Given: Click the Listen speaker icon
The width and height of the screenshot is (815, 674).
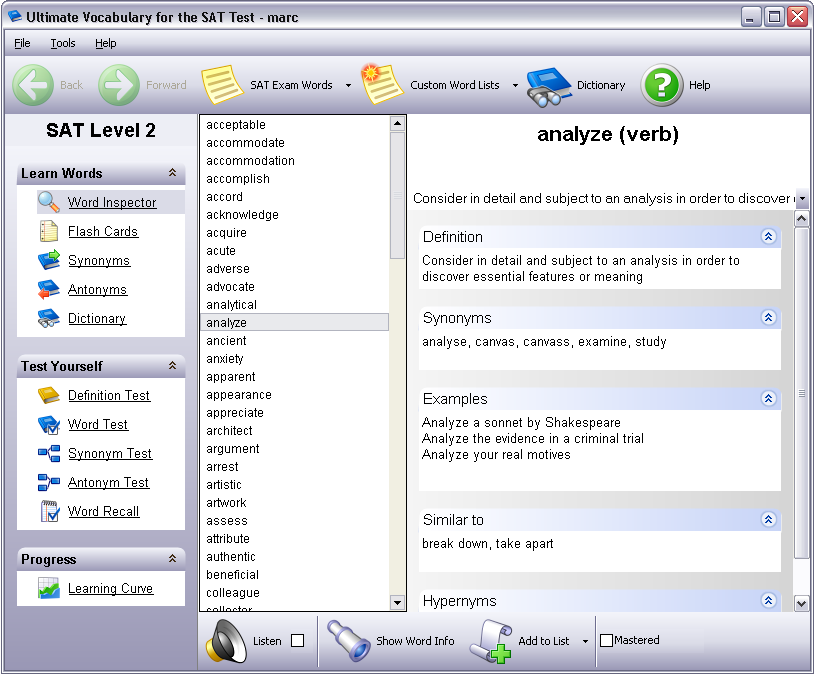Looking at the screenshot, I should [227, 641].
